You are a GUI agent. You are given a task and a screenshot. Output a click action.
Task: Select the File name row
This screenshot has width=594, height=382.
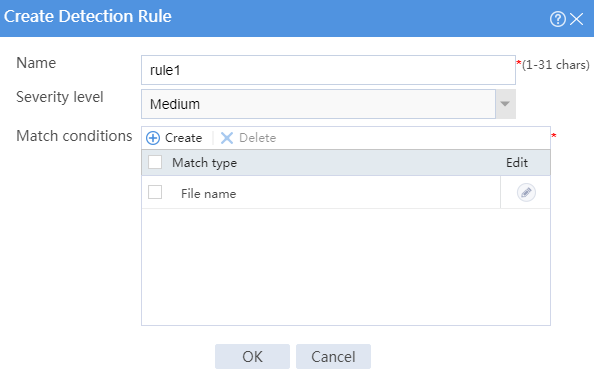click(x=346, y=192)
